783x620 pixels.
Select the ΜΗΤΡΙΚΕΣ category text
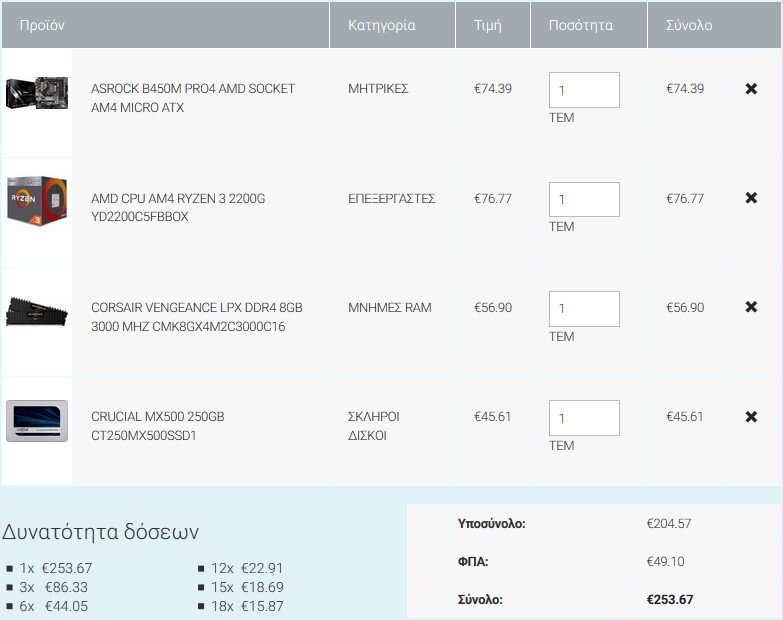click(378, 88)
